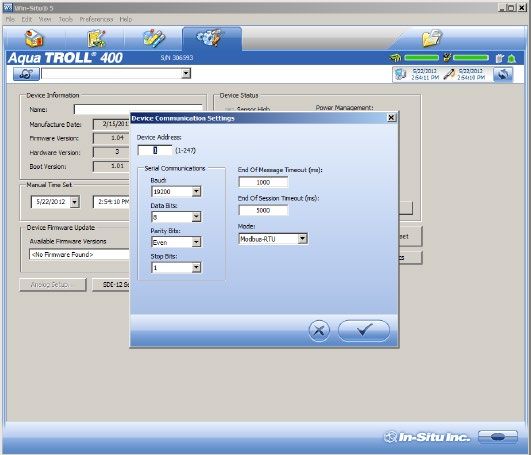Cancel the Device Communication Settings dialog
Viewport: 531px width, 455px height.
319,330
